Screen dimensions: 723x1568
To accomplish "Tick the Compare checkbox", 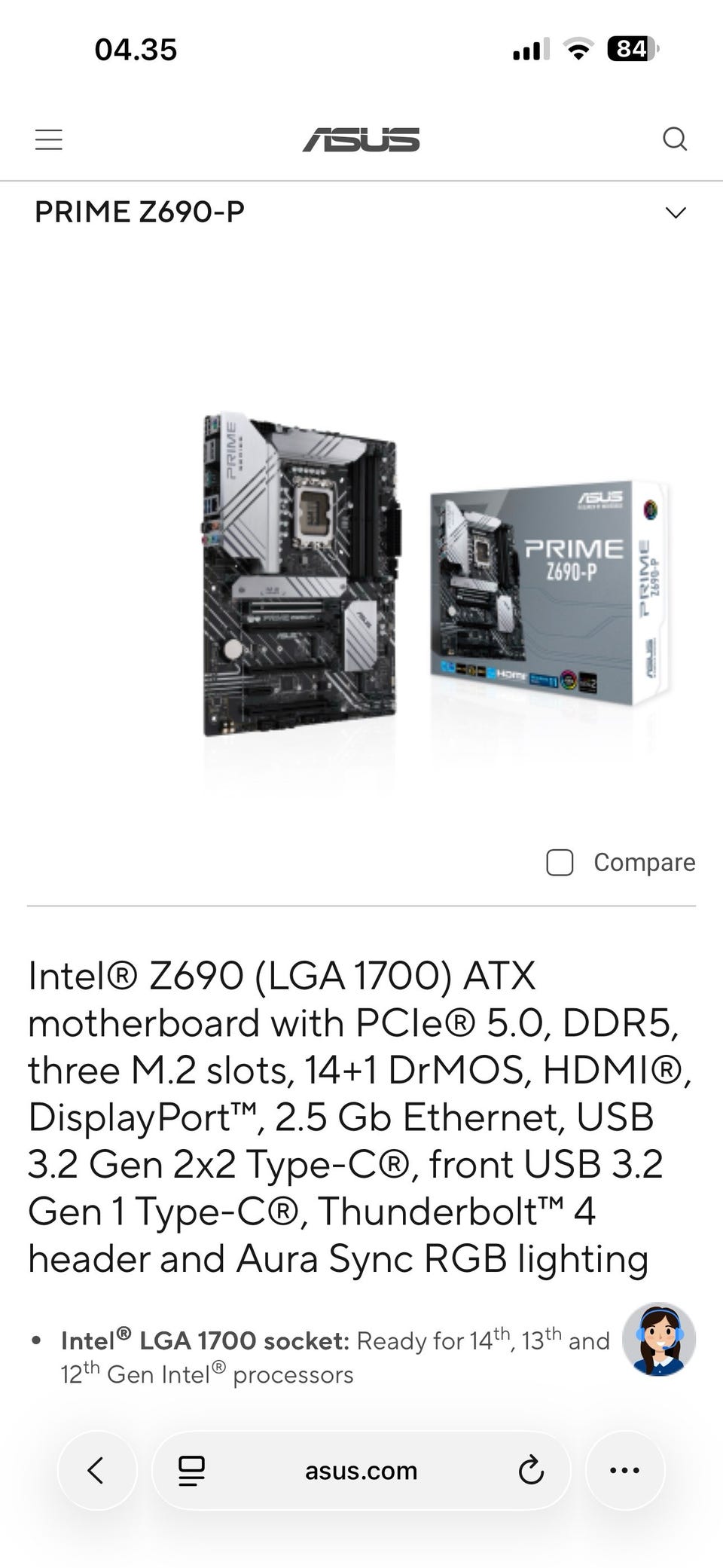I will click(560, 863).
